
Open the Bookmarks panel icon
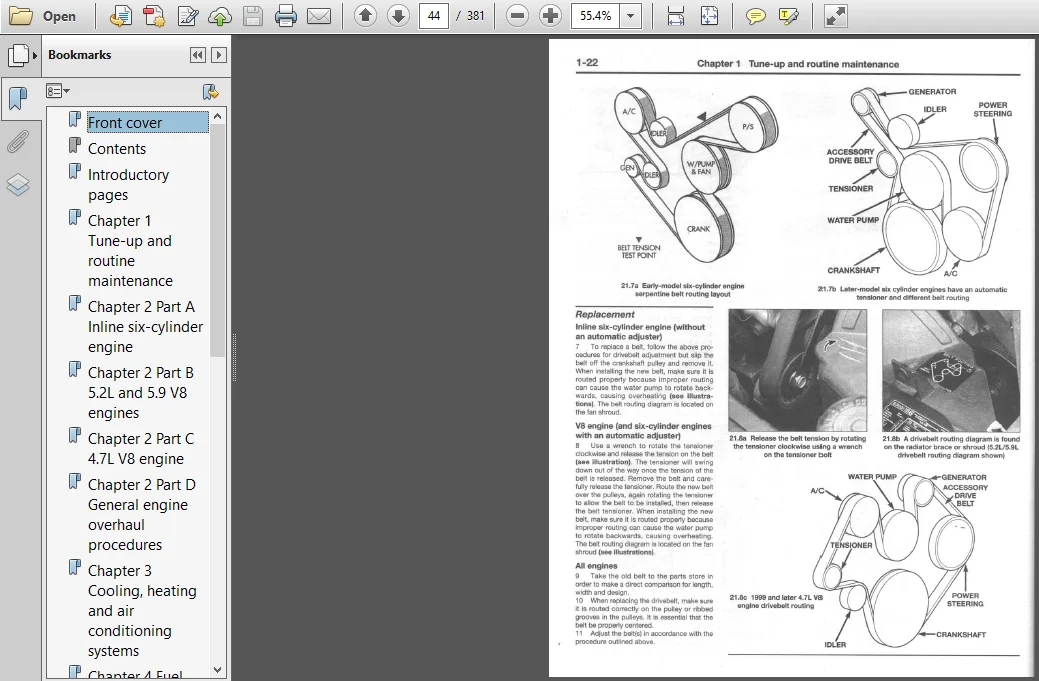[17, 98]
